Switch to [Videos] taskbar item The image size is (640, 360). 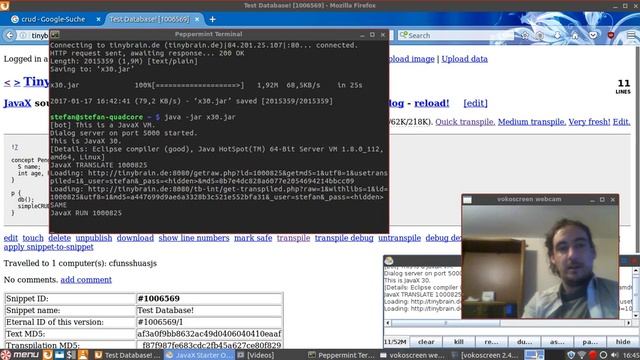coord(256,355)
